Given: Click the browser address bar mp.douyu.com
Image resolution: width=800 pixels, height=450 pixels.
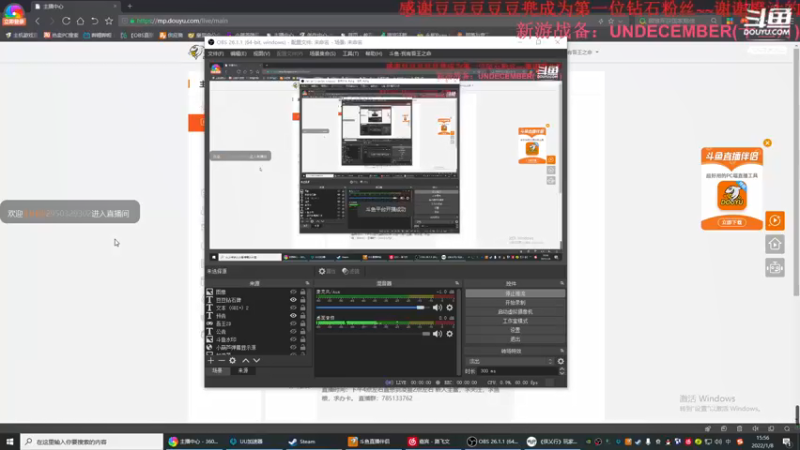Looking at the screenshot, I should point(182,21).
